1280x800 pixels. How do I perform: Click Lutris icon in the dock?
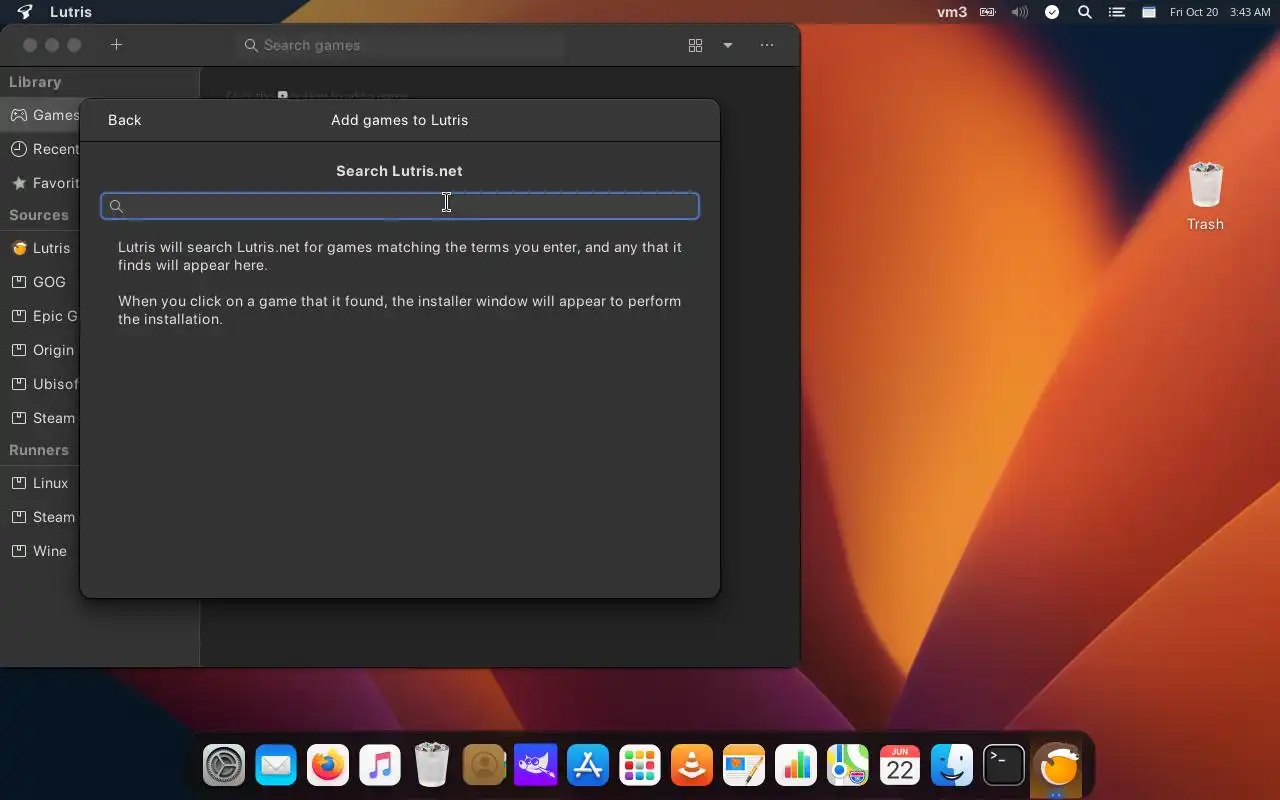coord(1057,767)
